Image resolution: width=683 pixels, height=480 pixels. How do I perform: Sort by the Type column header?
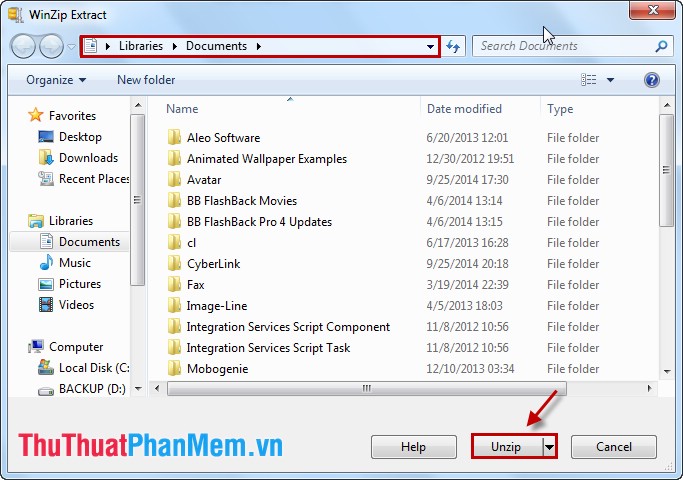pyautogui.click(x=560, y=108)
